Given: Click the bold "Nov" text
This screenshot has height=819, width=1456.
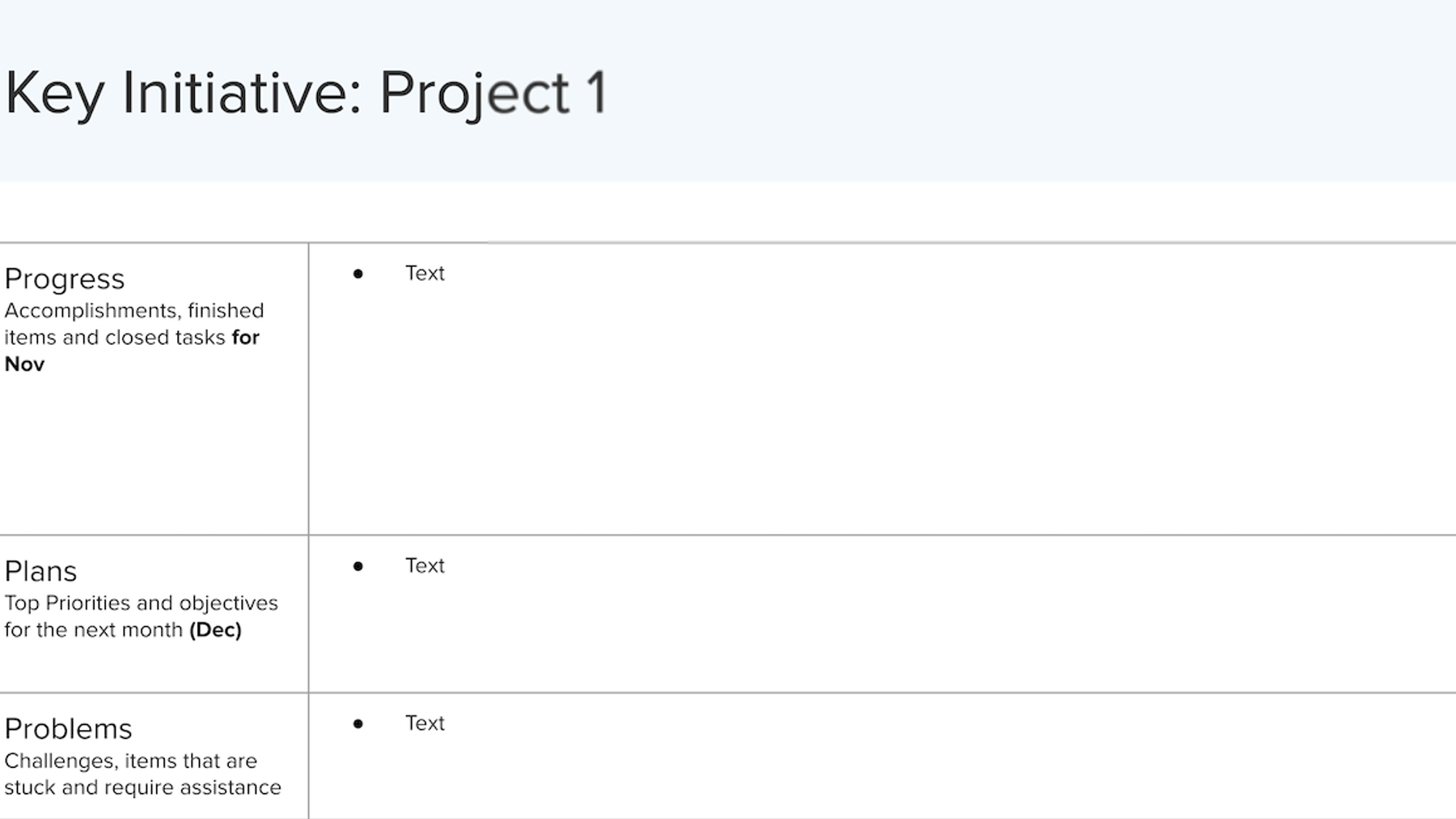Looking at the screenshot, I should pos(24,364).
